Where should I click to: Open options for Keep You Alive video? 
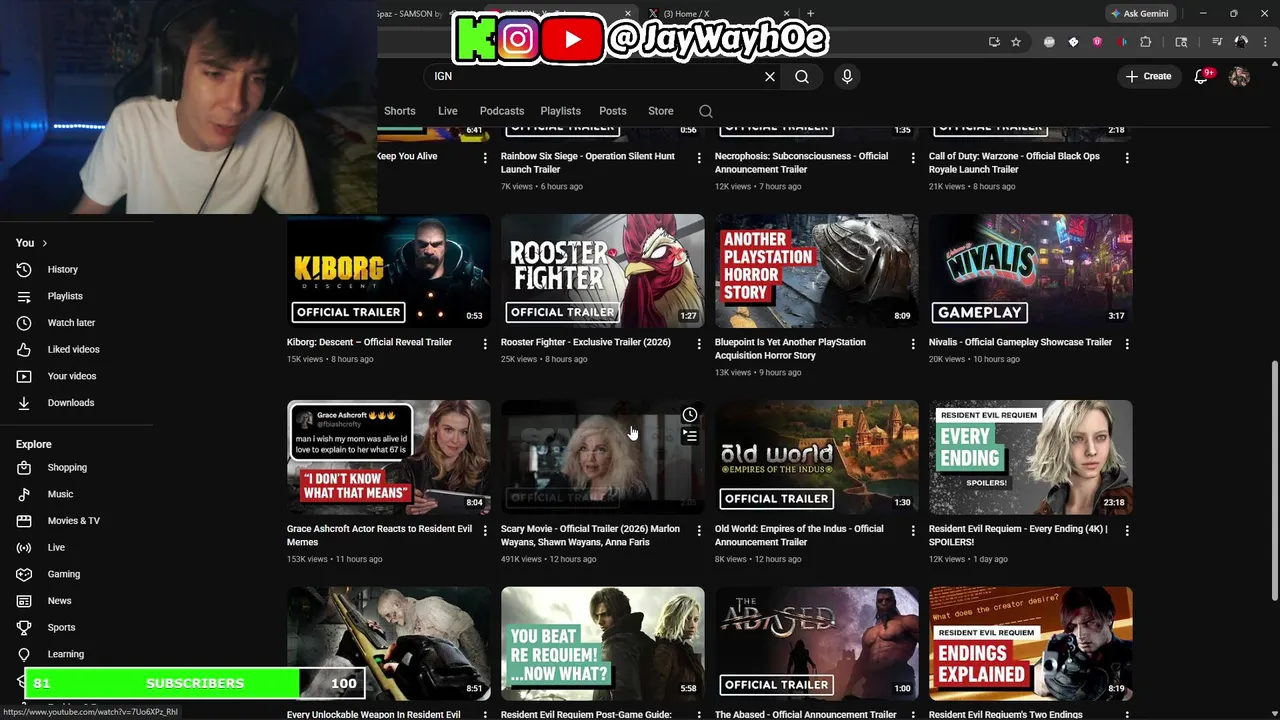485,158
